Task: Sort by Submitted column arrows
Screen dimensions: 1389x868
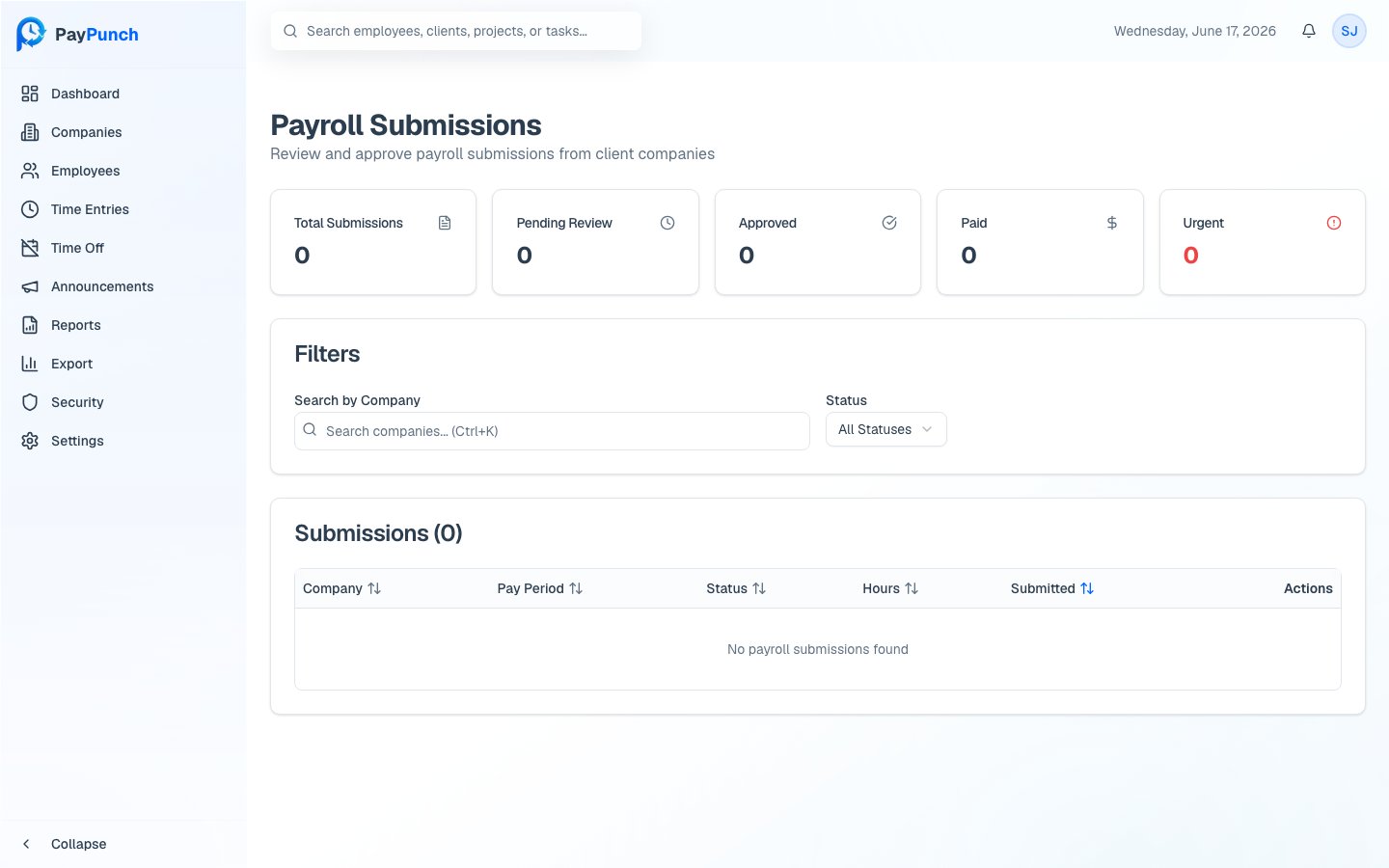Action: 1087,588
